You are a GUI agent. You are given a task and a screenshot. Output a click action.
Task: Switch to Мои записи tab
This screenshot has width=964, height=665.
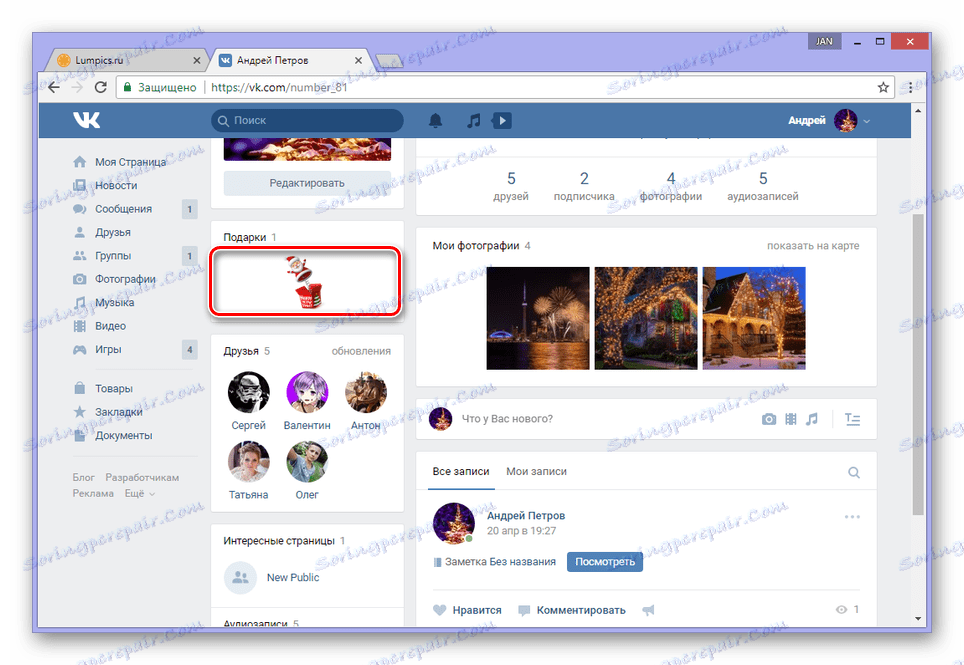pyautogui.click(x=536, y=471)
